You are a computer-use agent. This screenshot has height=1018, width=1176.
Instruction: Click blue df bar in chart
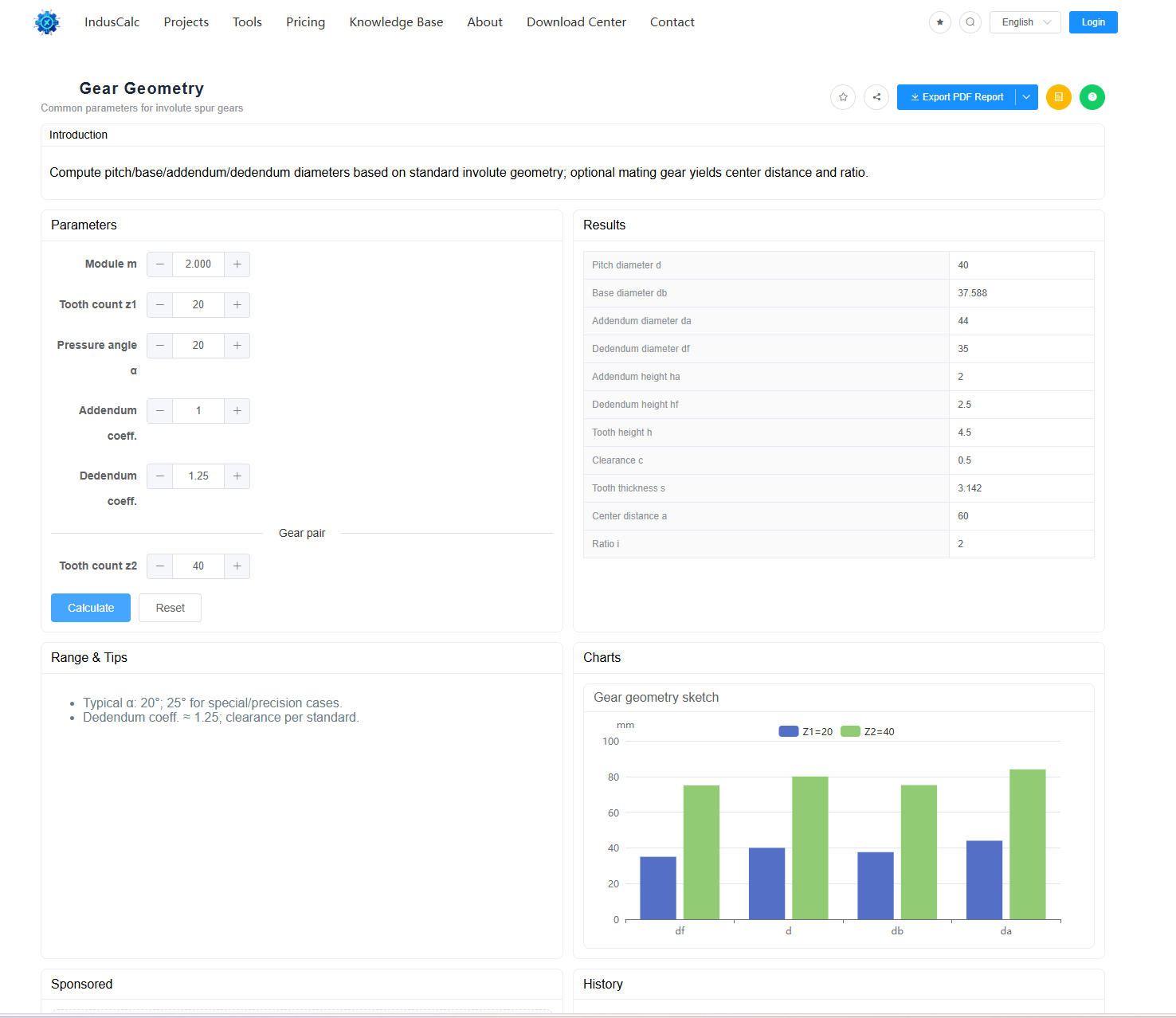(658, 888)
